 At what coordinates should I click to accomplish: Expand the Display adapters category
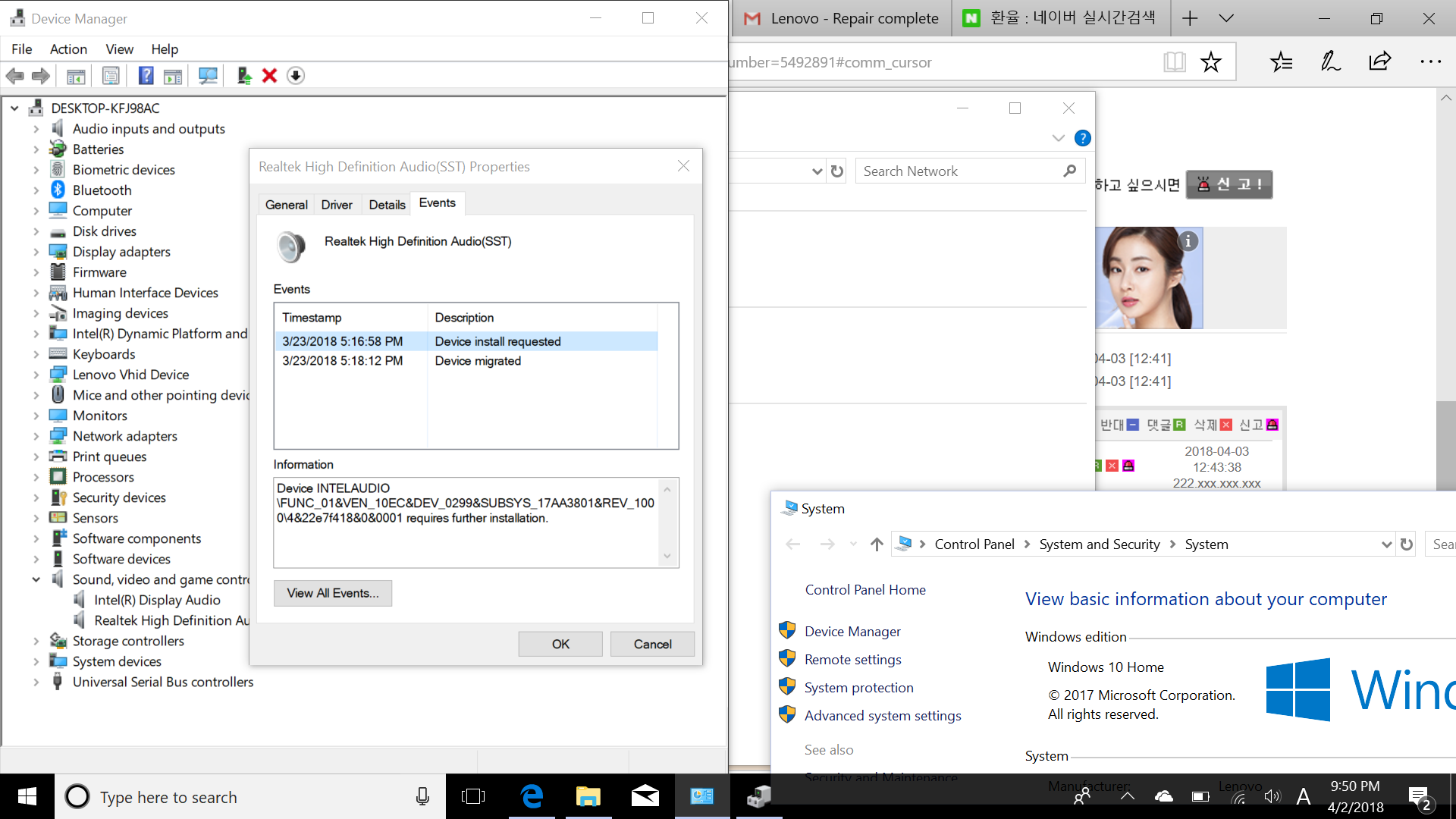pos(36,252)
